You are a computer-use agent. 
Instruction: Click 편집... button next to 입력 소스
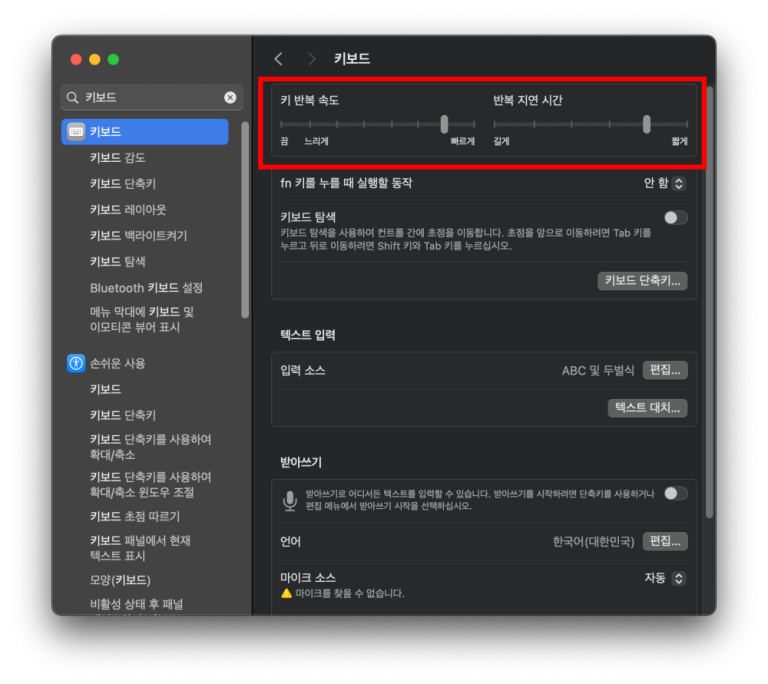point(665,370)
